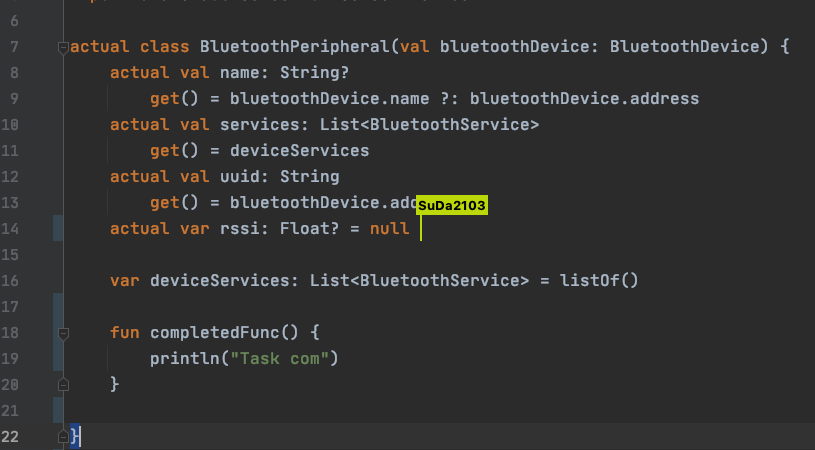Click the null keyword on line 14
The width and height of the screenshot is (815, 450).
coord(389,229)
